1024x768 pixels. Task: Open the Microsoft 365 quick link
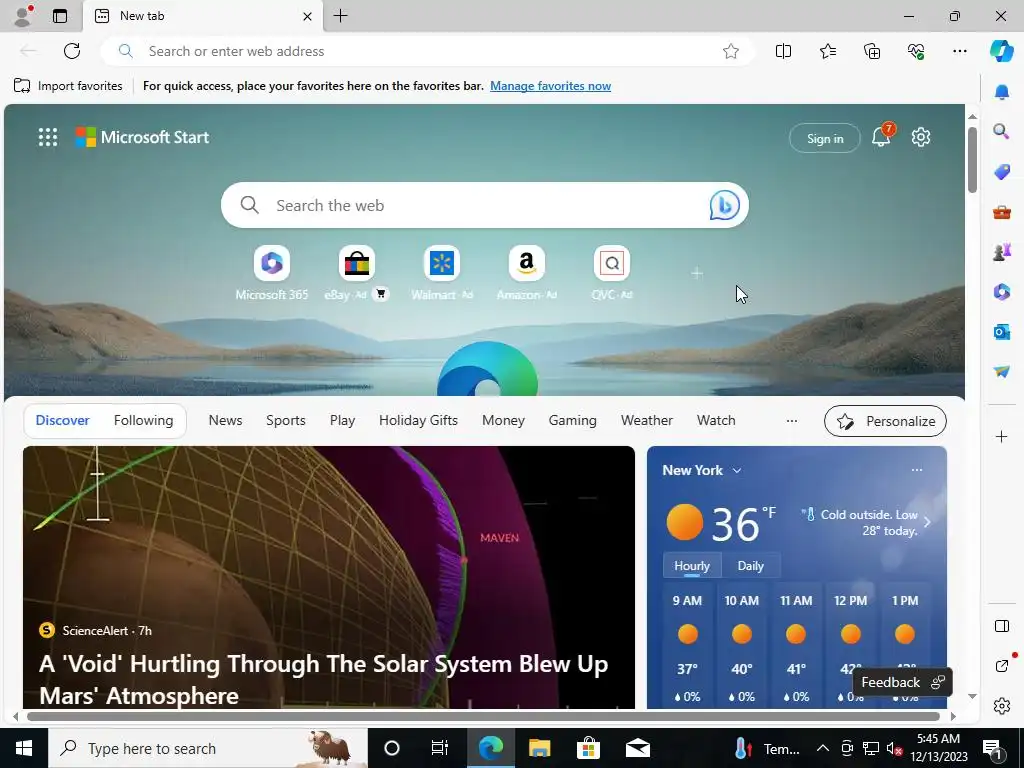pyautogui.click(x=272, y=273)
